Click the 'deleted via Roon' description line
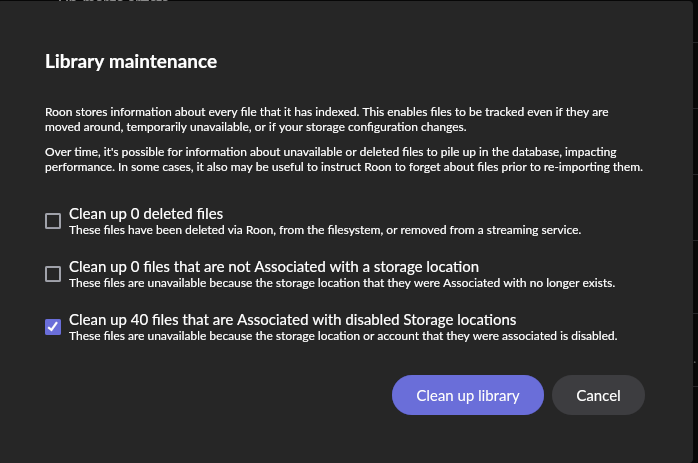698x463 pixels. pos(325,230)
